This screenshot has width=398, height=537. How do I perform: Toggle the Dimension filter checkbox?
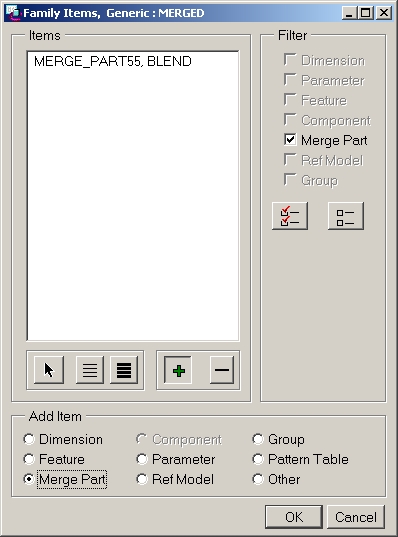point(290,60)
